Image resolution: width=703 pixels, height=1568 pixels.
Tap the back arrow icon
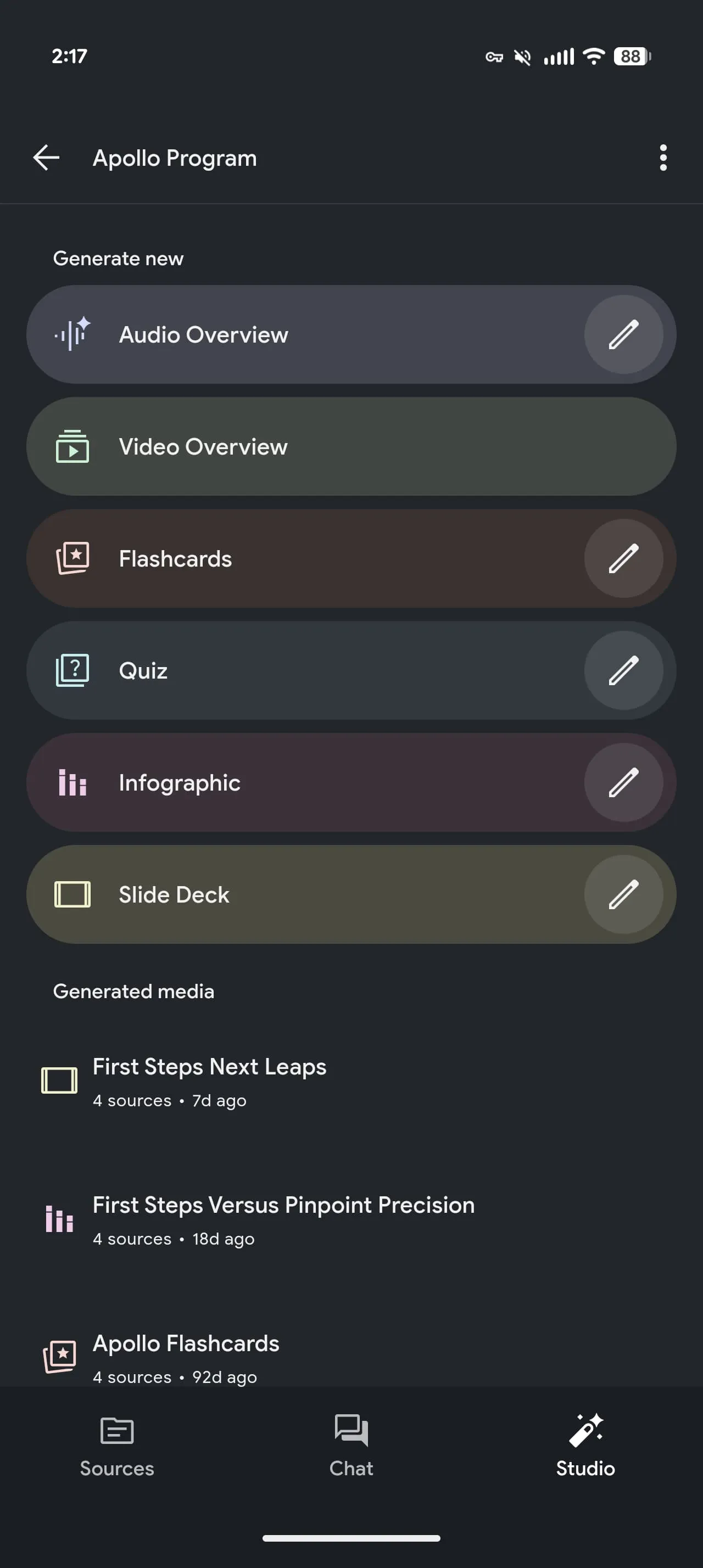coord(46,158)
